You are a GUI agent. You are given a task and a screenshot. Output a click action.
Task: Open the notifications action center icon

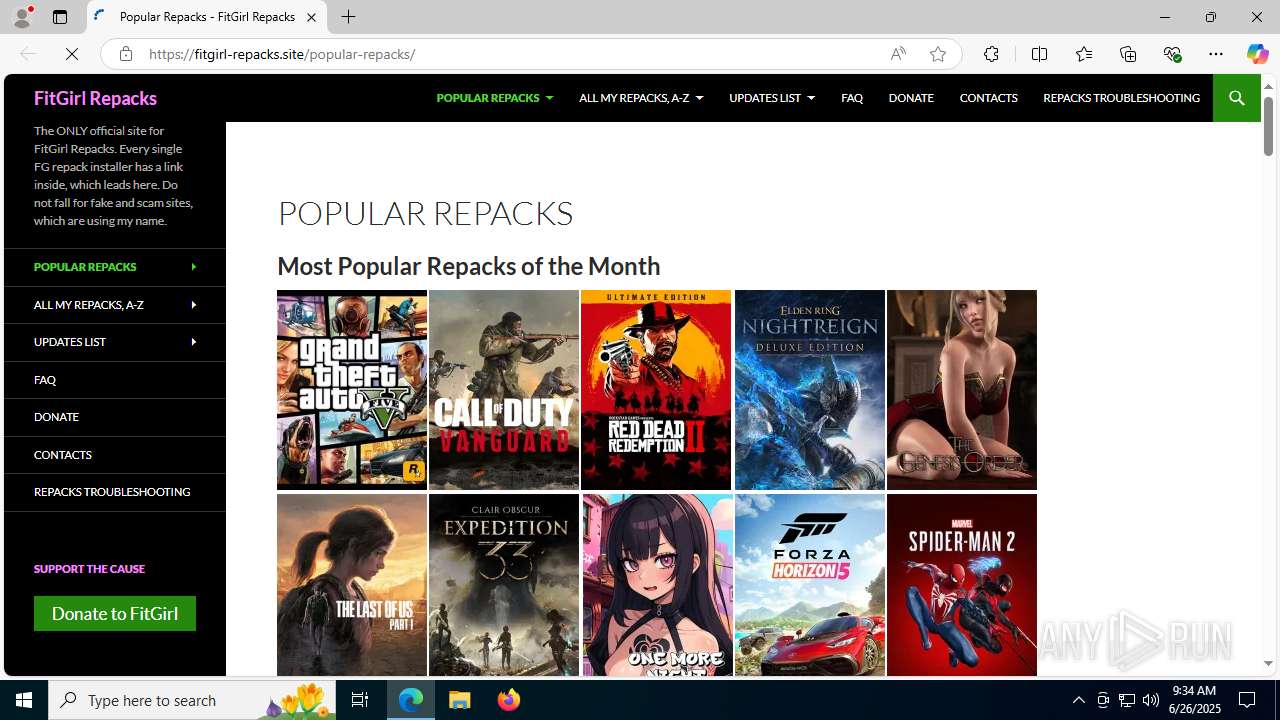click(x=1248, y=700)
